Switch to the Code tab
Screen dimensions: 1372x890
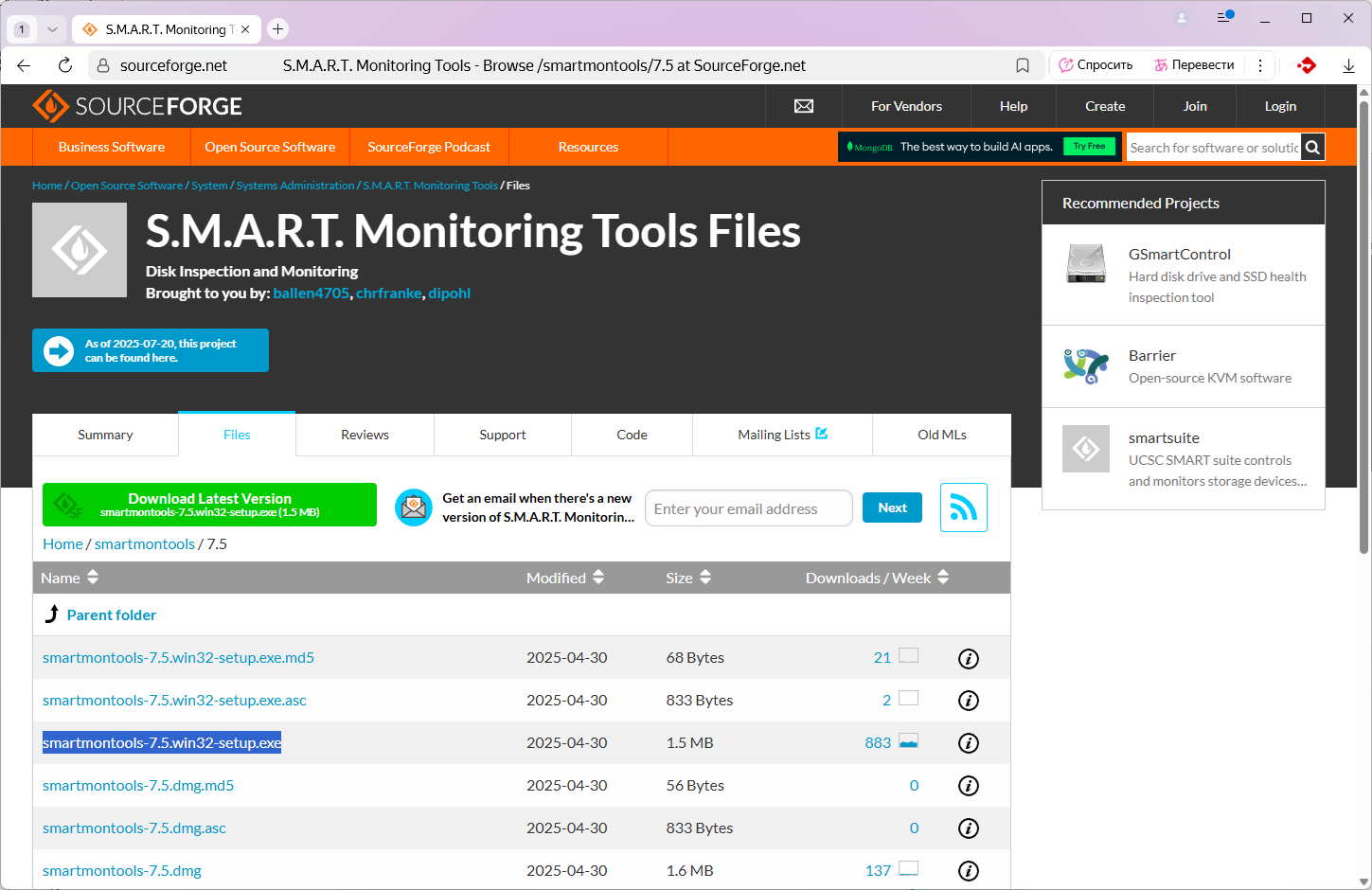tap(632, 435)
